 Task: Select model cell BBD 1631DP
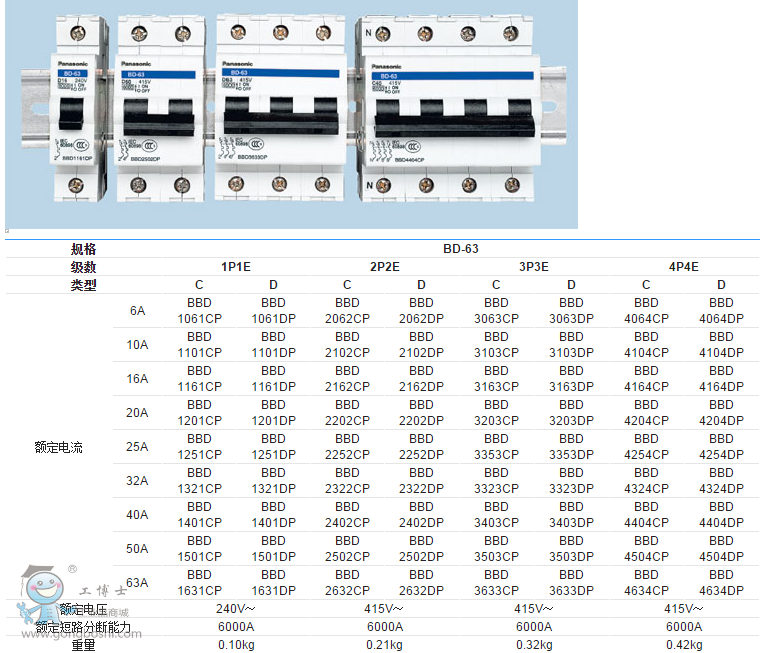(273, 583)
